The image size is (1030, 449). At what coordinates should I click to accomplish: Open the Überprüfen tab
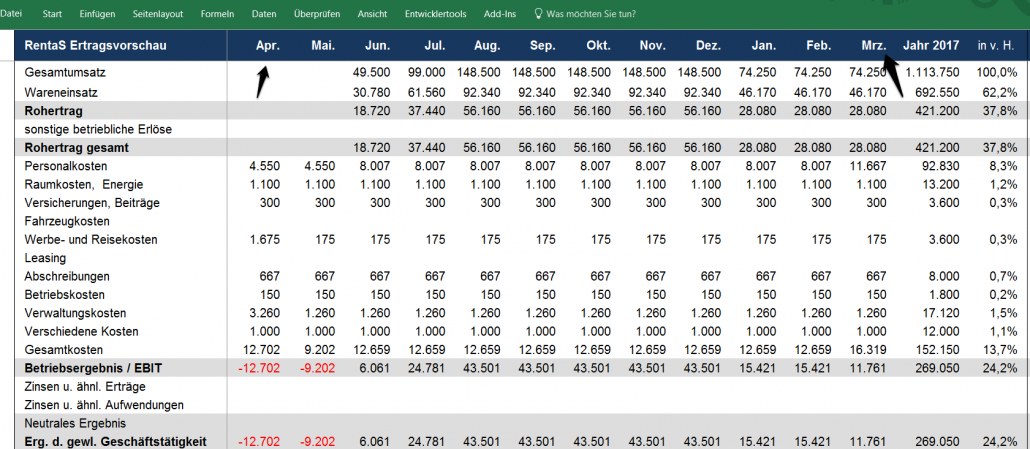(x=317, y=14)
